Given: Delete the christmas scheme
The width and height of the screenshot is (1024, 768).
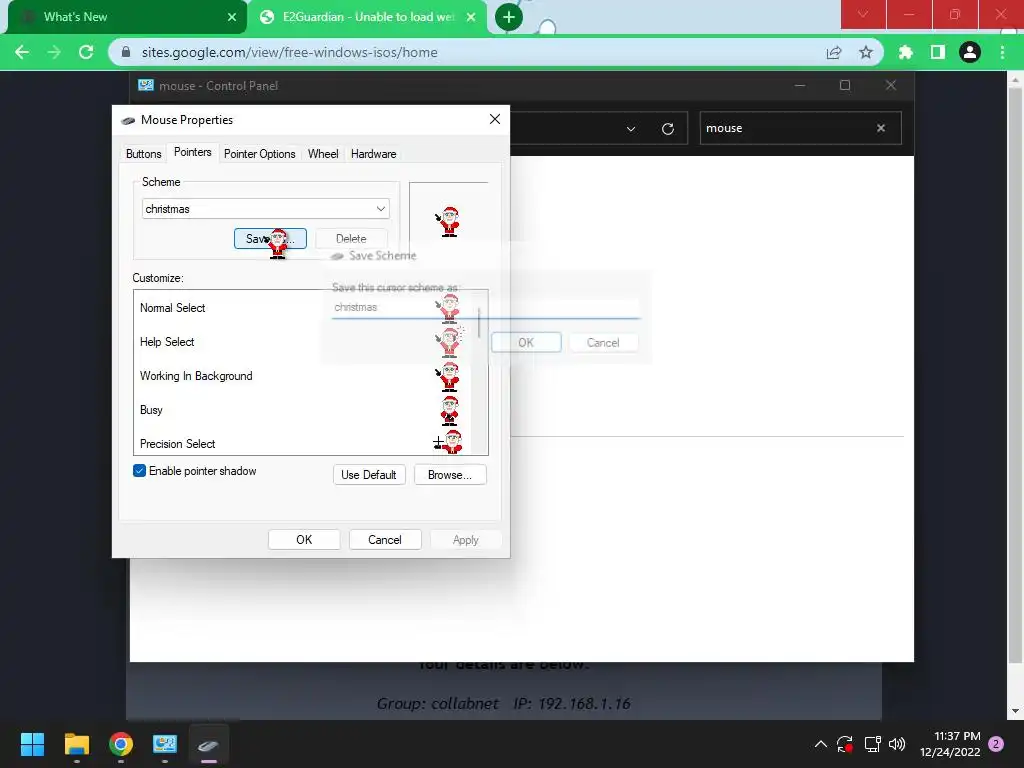Looking at the screenshot, I should click(351, 239).
